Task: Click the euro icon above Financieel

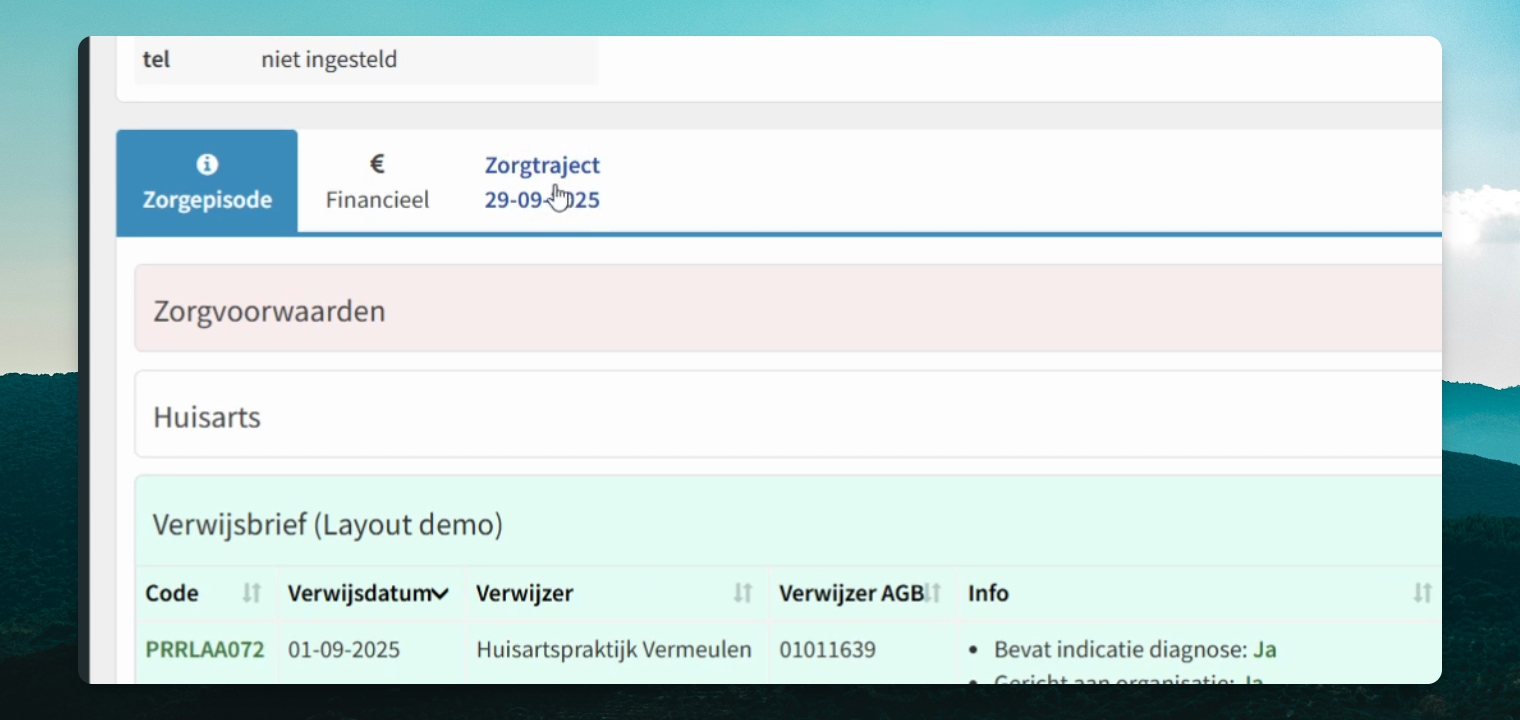Action: click(377, 164)
